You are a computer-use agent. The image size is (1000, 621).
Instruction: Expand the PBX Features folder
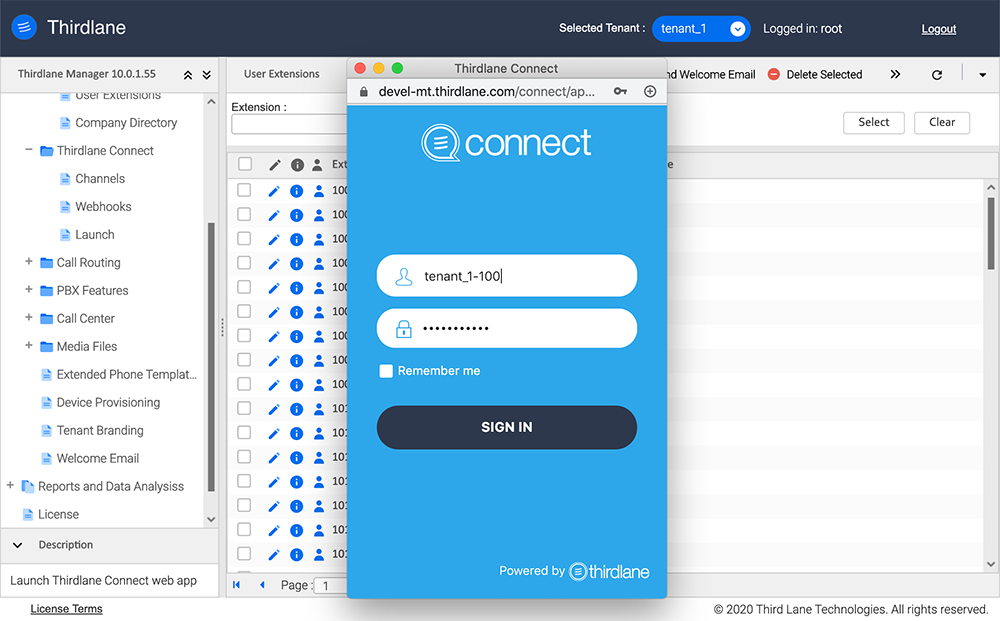click(x=29, y=289)
